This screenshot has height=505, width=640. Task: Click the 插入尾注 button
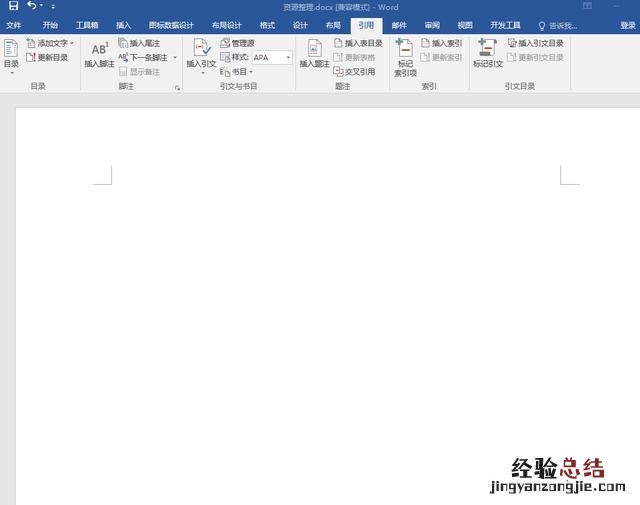click(139, 43)
